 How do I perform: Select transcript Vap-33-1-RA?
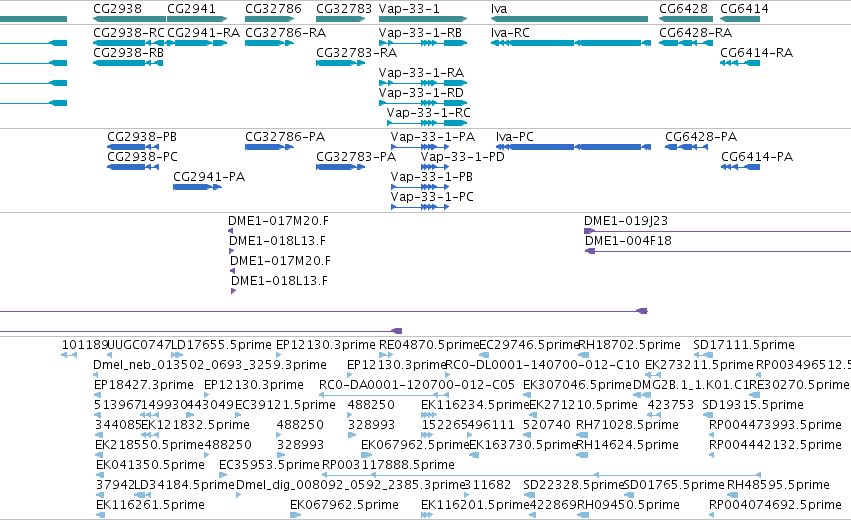[421, 73]
